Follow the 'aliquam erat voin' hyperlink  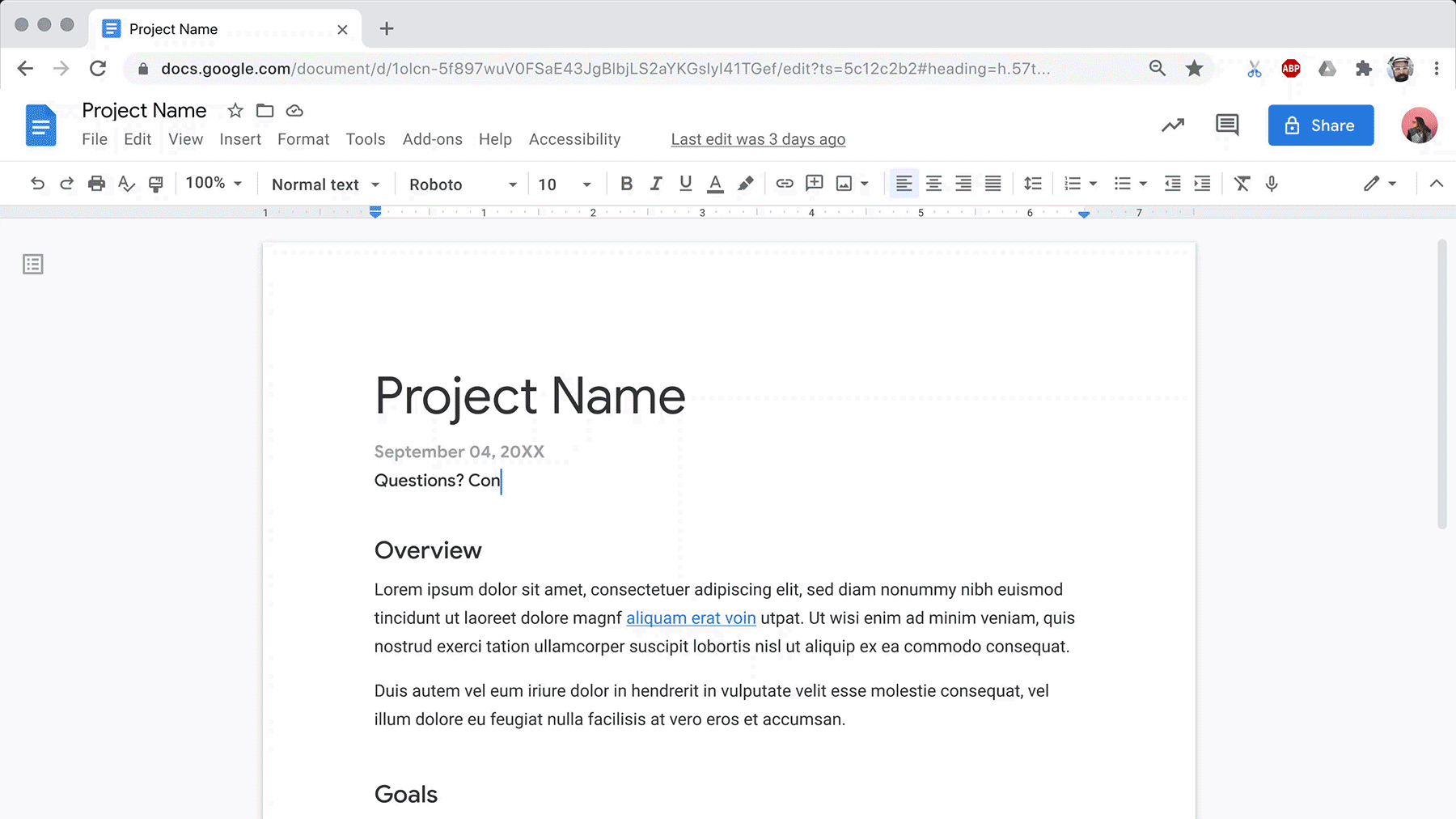coord(691,618)
